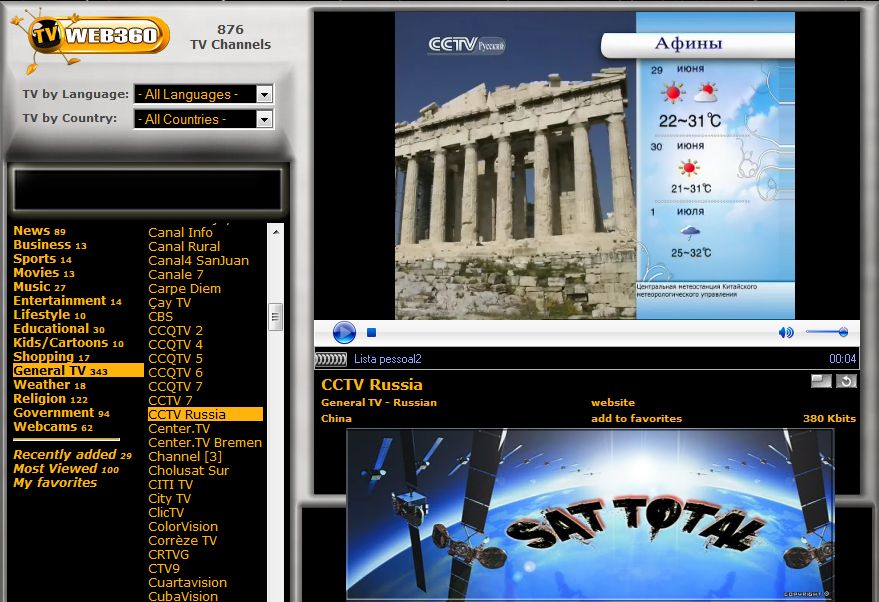Select CCTV Russia channel in list
This screenshot has width=879, height=602.
point(205,414)
